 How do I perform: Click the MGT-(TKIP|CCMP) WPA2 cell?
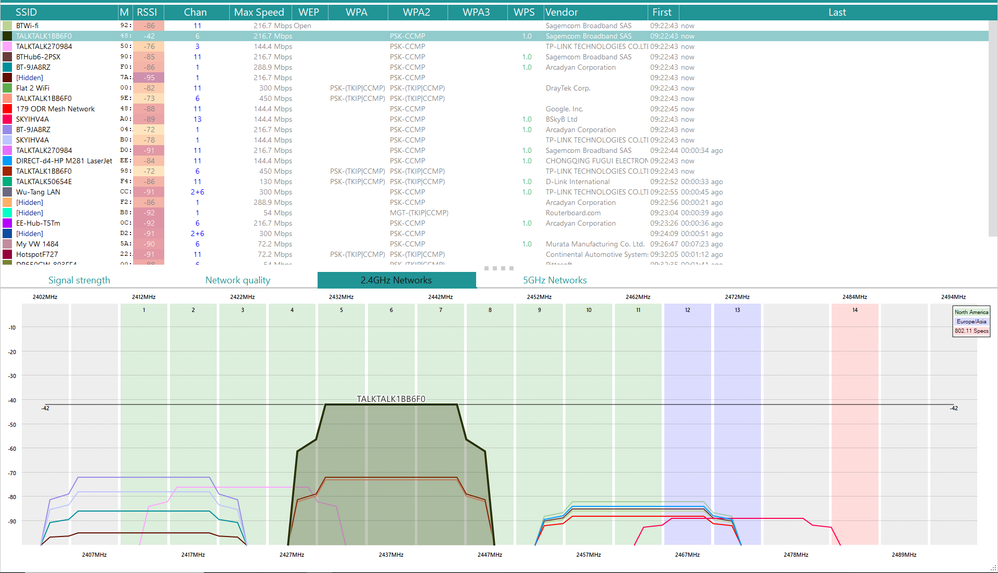tap(419, 213)
